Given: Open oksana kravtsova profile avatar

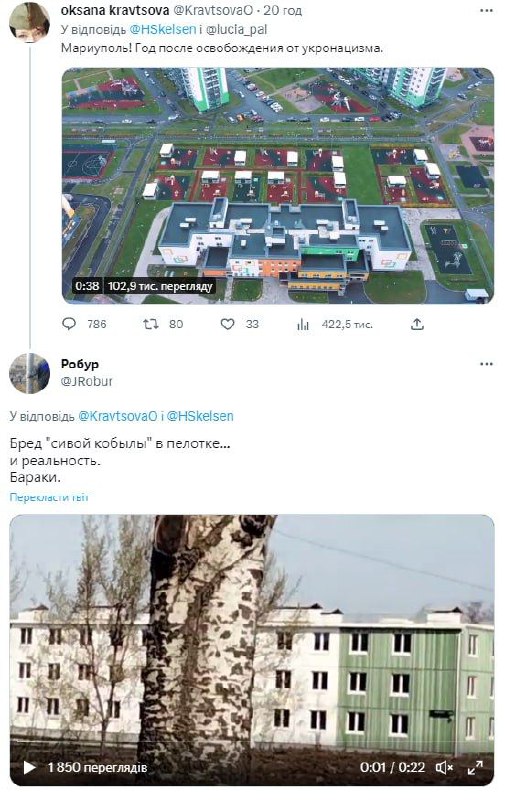Looking at the screenshot, I should pyautogui.click(x=29, y=21).
